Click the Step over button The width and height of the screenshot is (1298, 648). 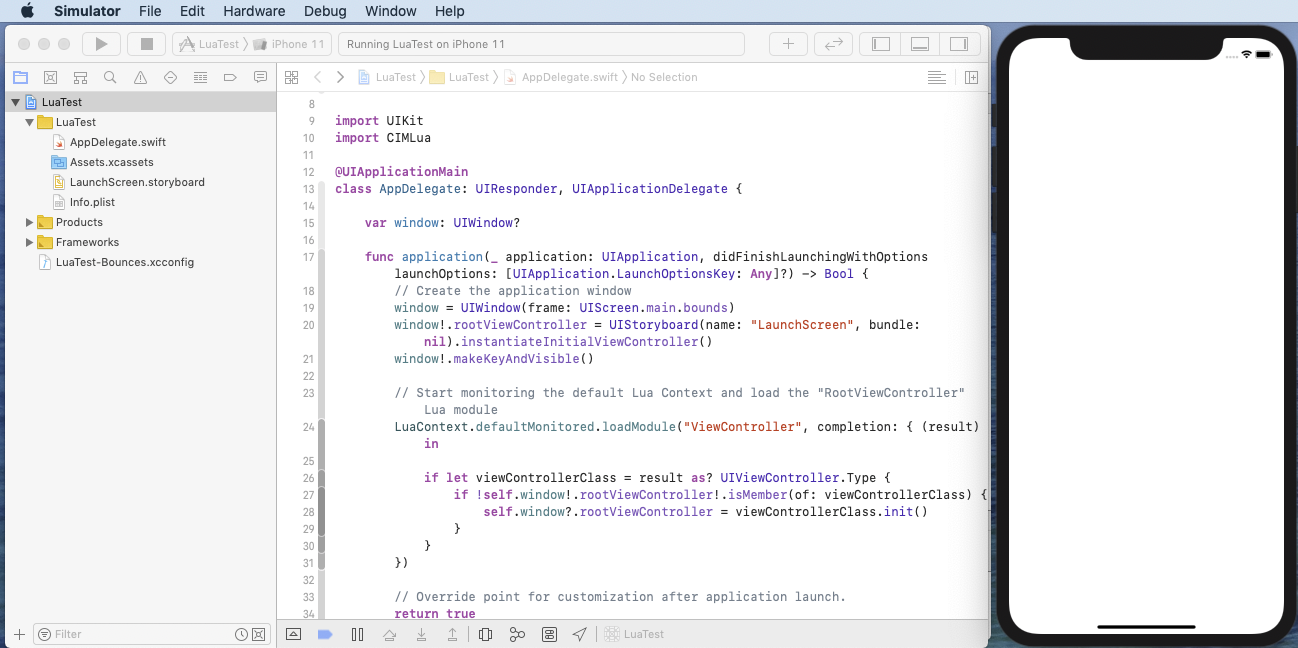pyautogui.click(x=389, y=634)
